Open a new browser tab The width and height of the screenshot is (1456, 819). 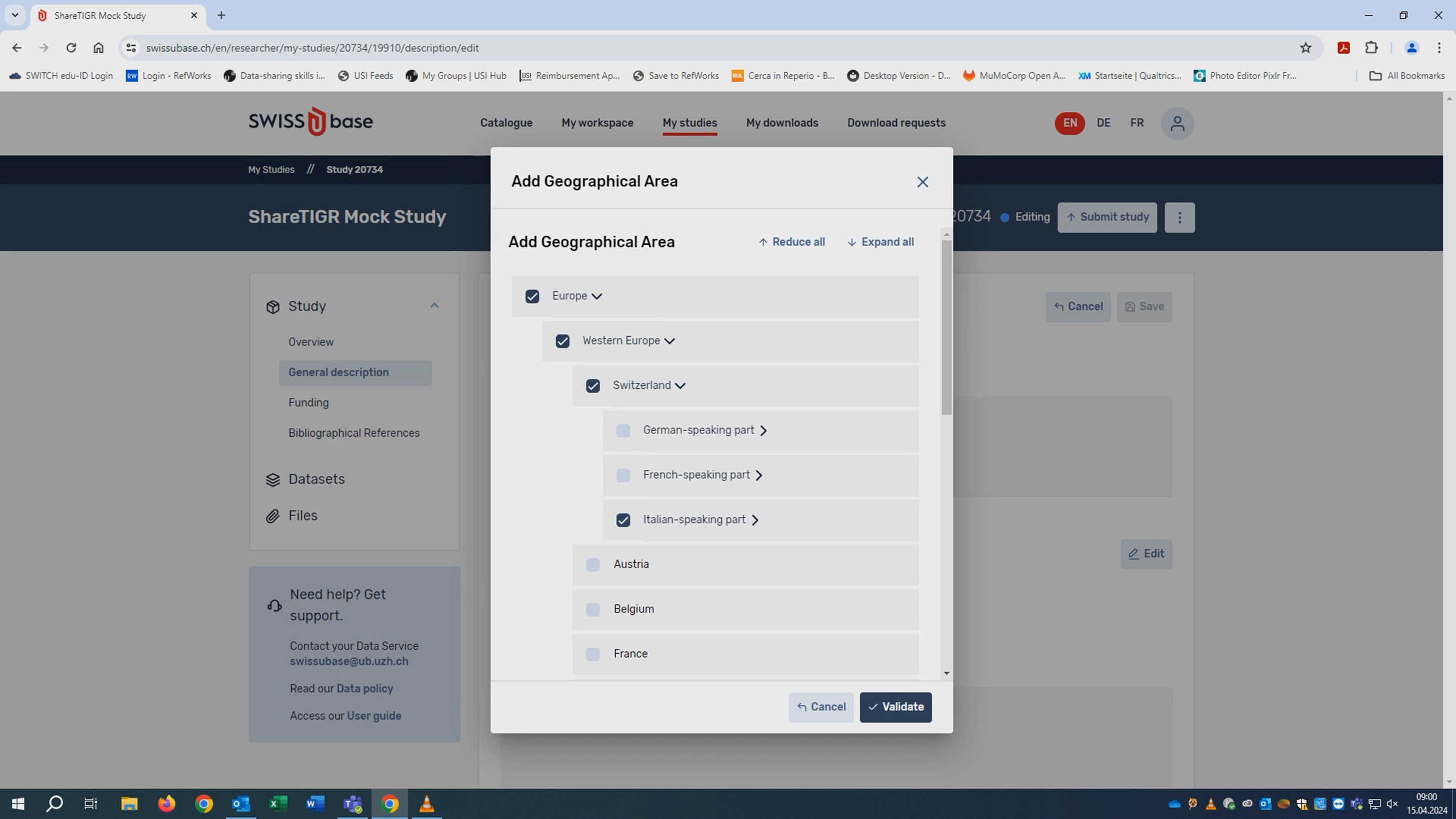pyautogui.click(x=221, y=15)
